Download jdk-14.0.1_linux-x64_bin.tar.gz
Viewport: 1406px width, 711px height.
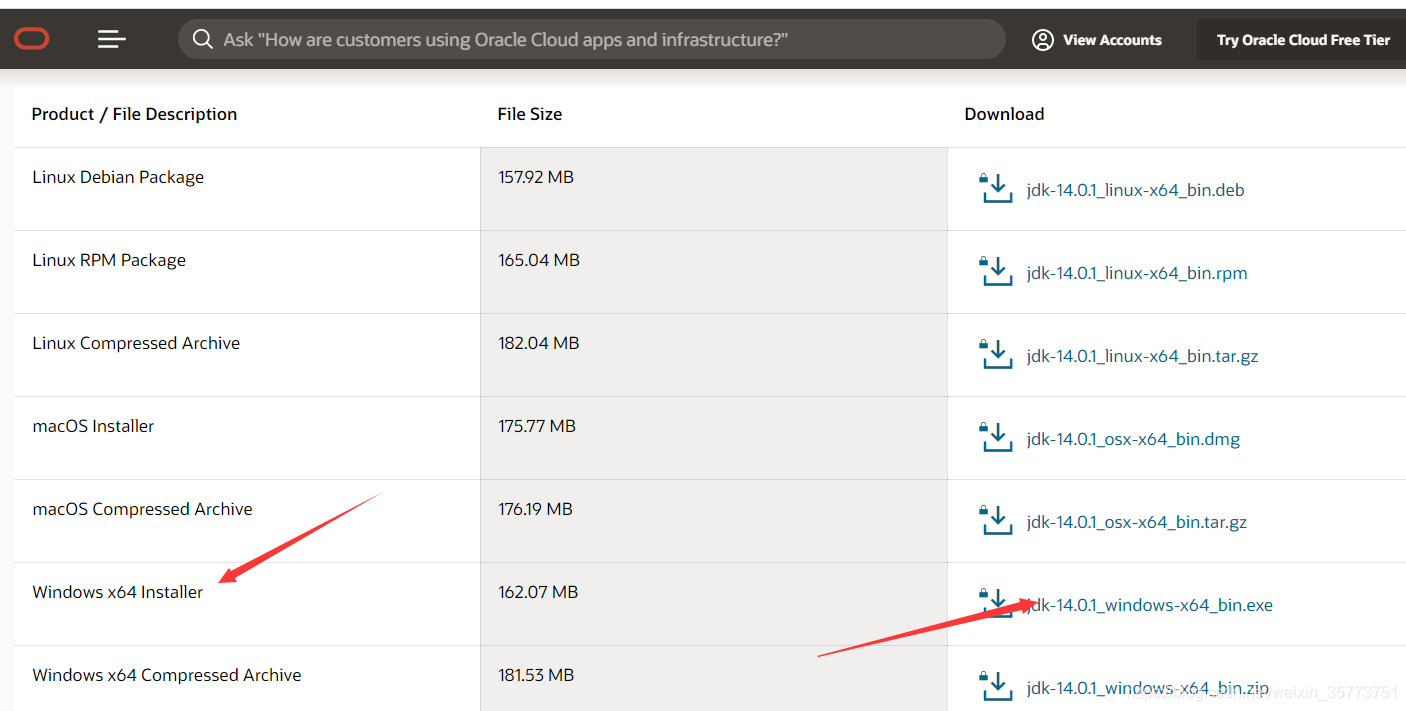[x=1142, y=356]
